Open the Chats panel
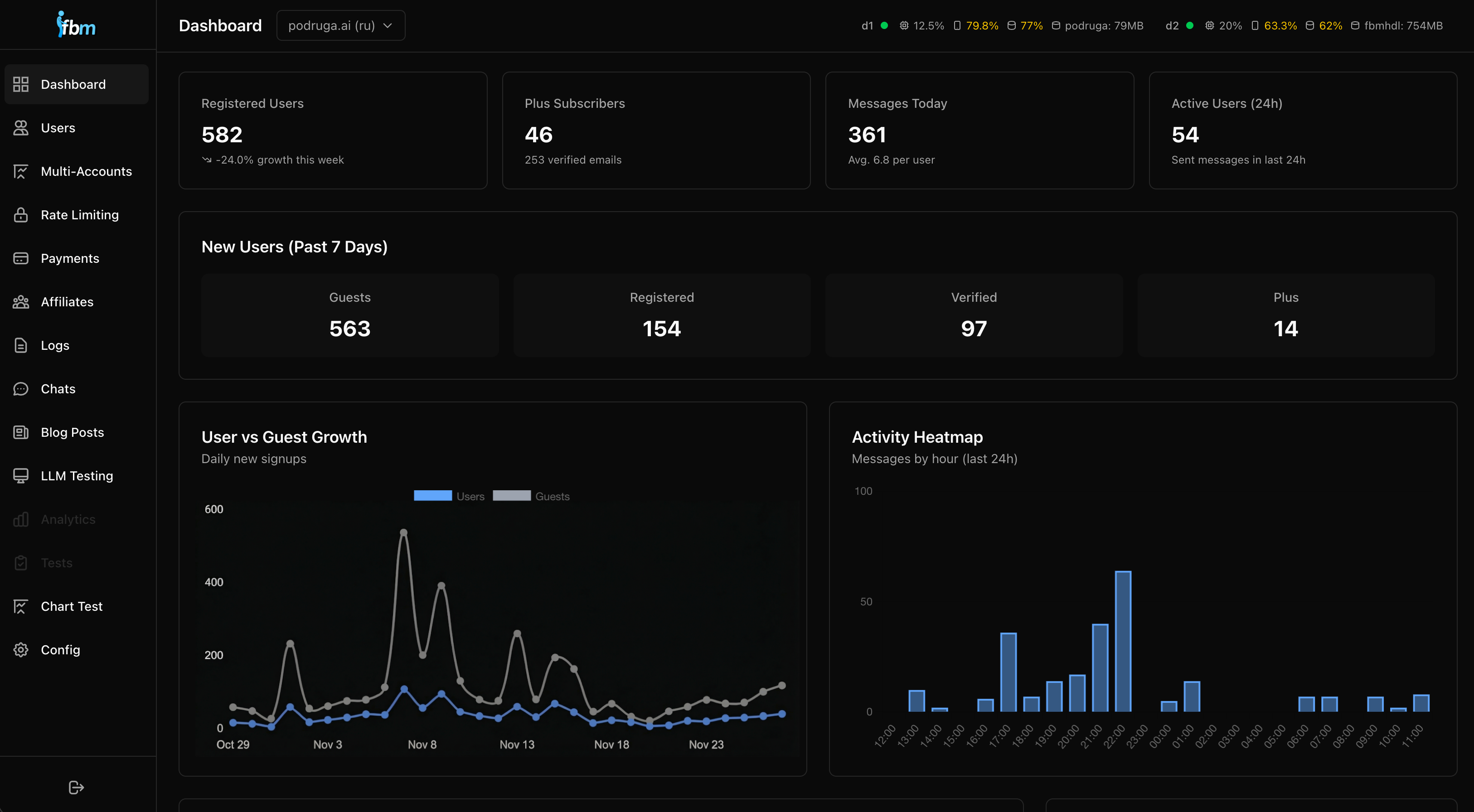The image size is (1474, 812). coord(58,388)
